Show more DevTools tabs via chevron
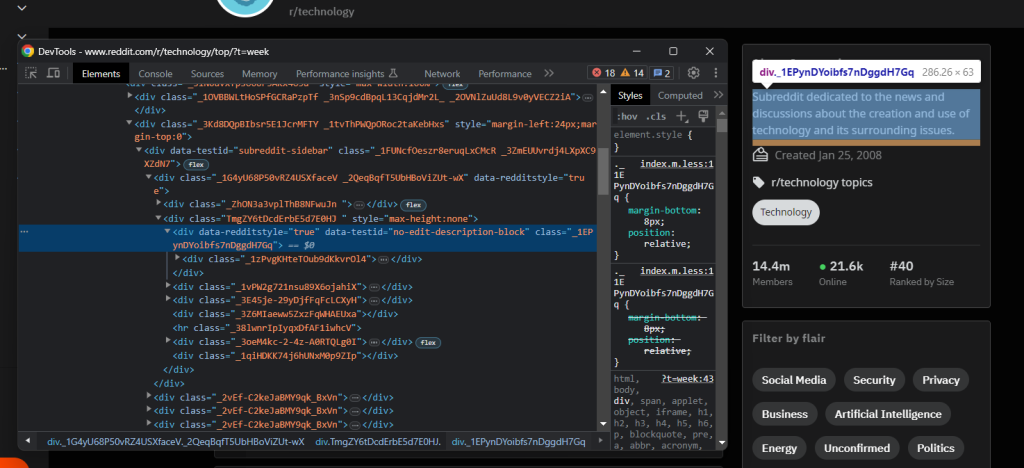1024x468 pixels. [548, 73]
